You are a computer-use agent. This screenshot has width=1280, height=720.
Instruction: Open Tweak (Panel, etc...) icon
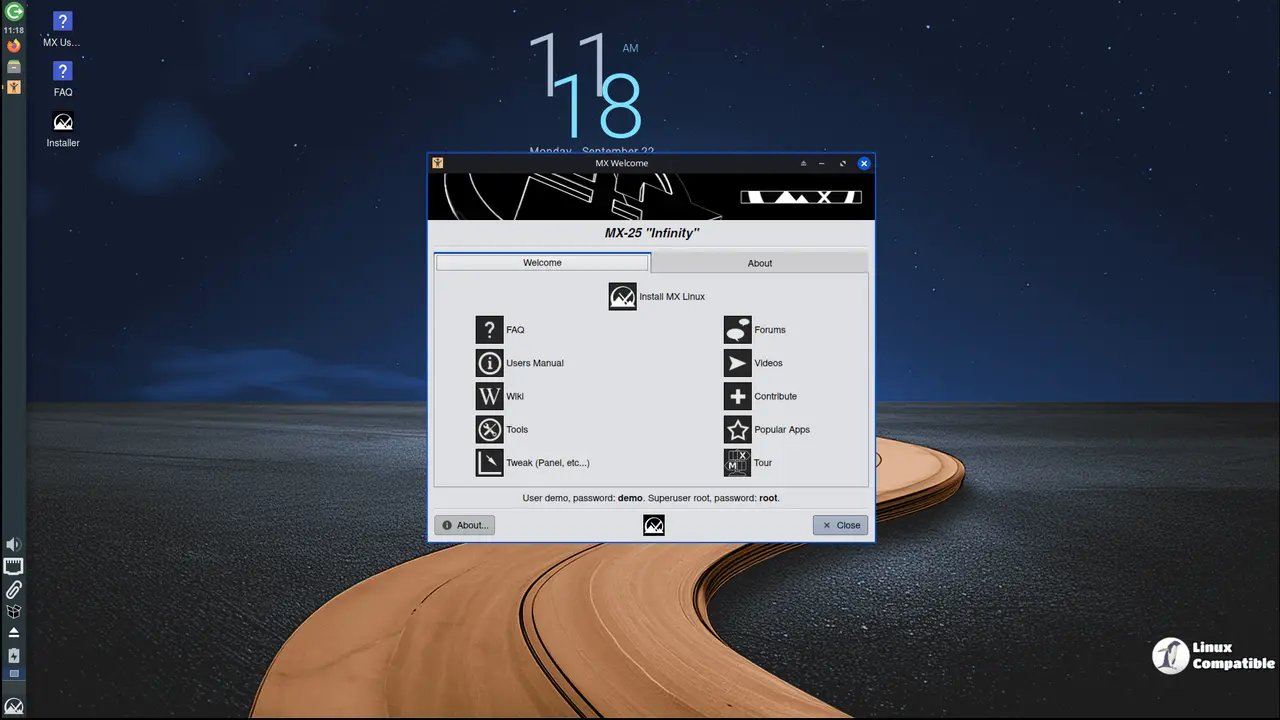click(x=489, y=463)
